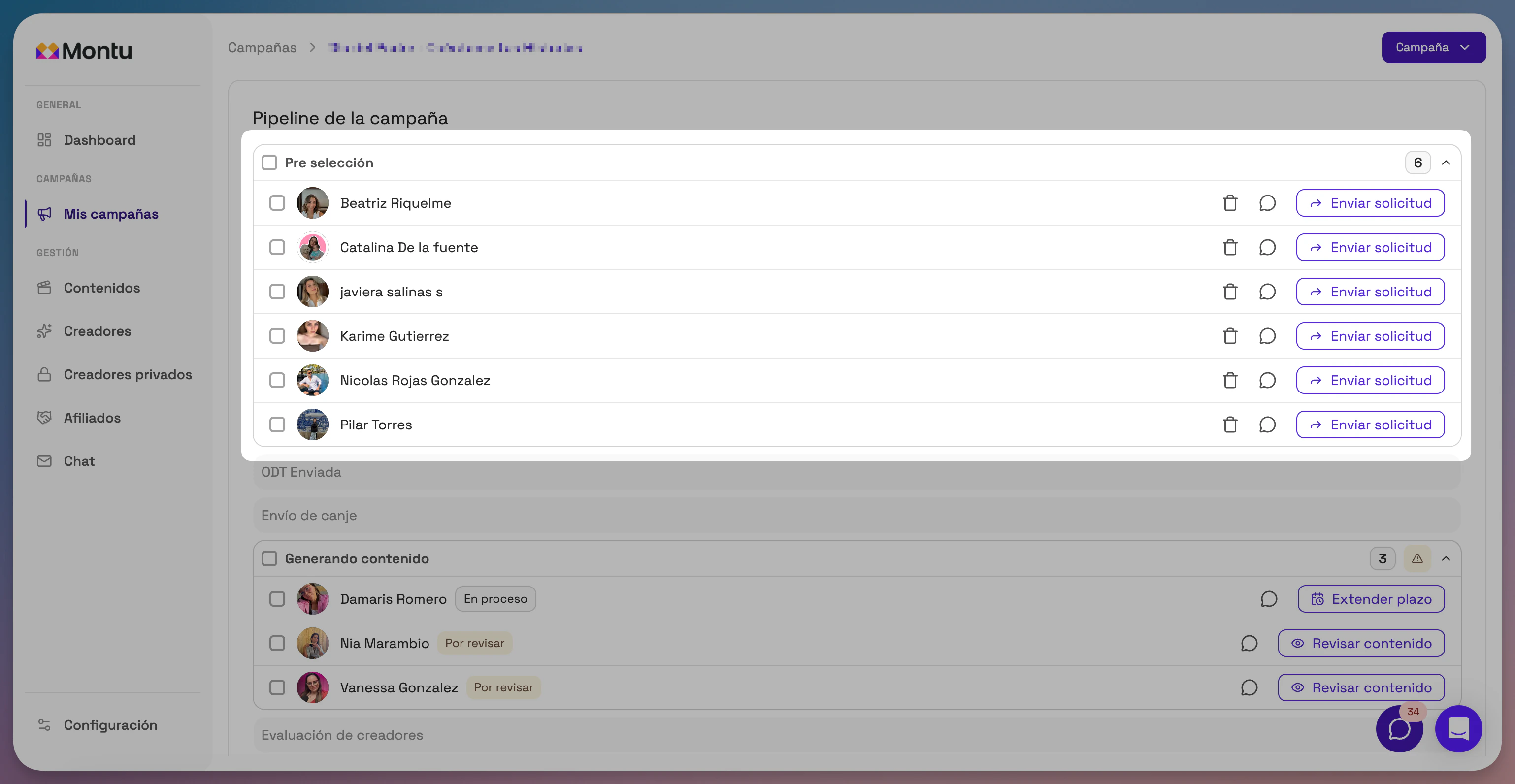Open message icon for javiera salinas s
1515x784 pixels.
click(x=1267, y=292)
